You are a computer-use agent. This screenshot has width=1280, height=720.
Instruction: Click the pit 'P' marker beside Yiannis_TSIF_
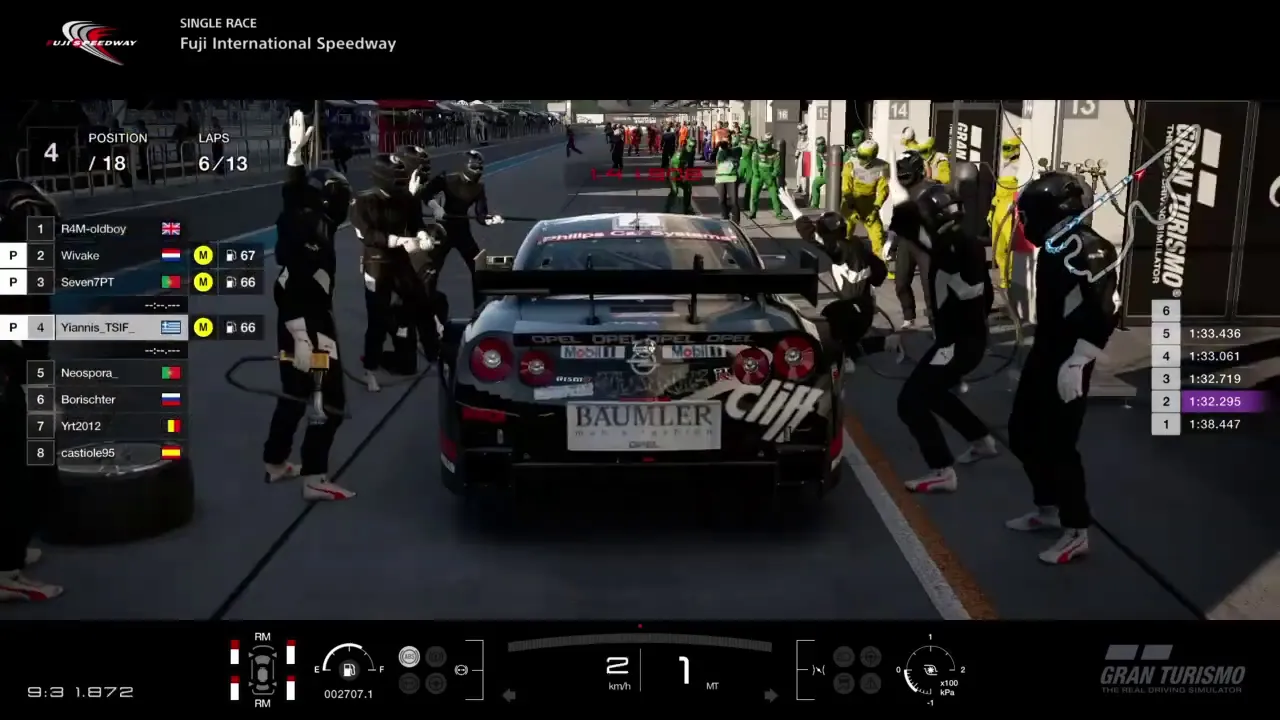[x=13, y=327]
